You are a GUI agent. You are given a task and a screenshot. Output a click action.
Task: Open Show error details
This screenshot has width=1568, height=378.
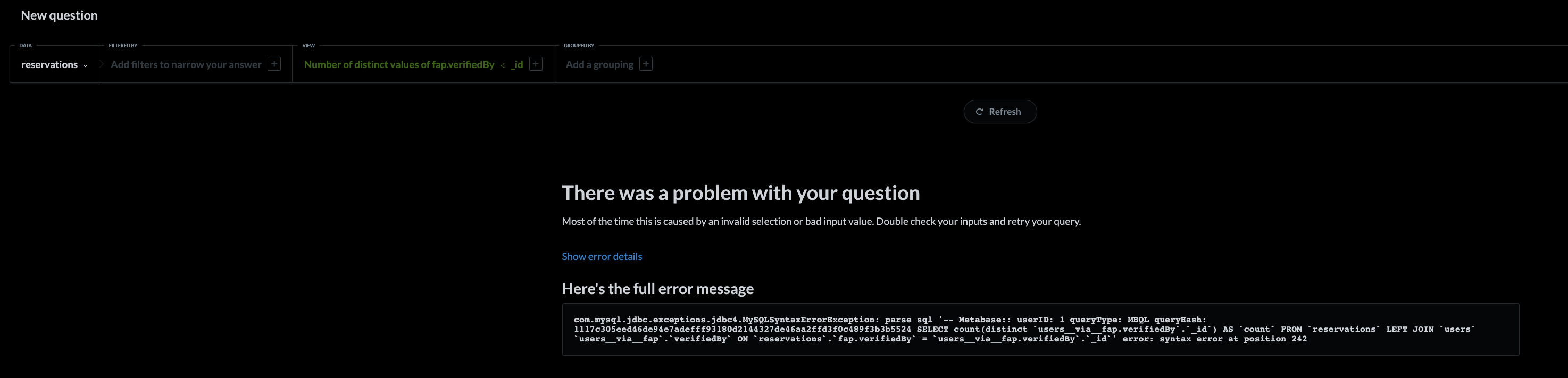(602, 256)
